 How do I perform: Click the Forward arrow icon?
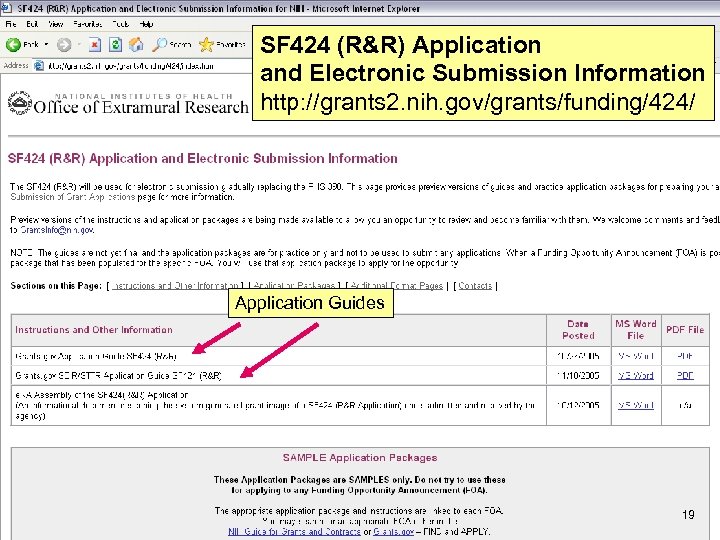pos(64,45)
